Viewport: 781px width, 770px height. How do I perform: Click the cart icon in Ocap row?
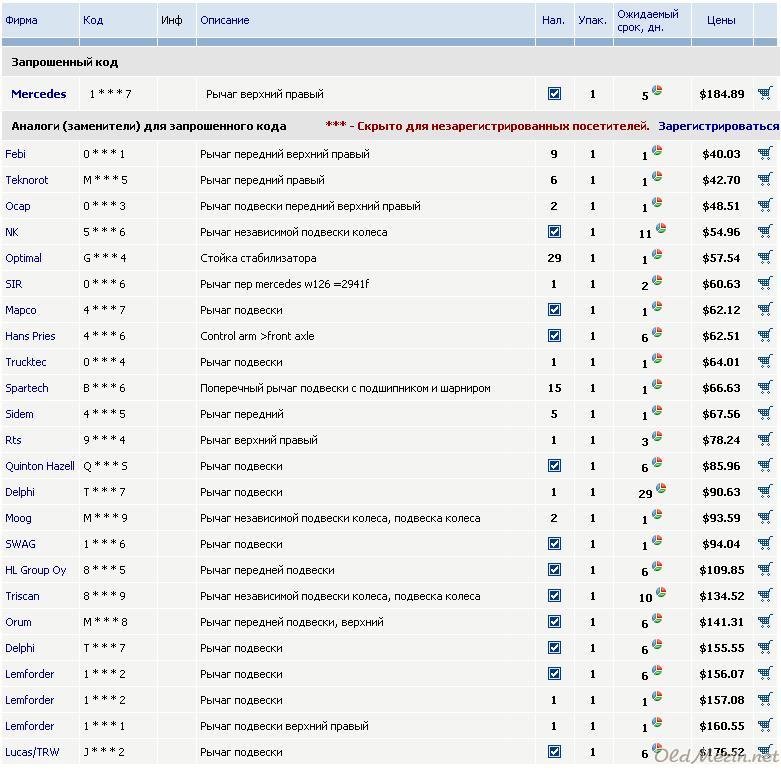(x=765, y=205)
